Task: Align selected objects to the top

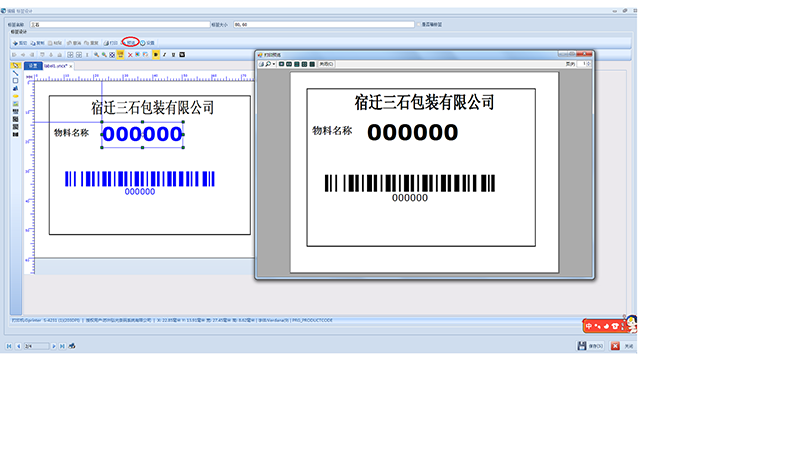Action: (42, 55)
